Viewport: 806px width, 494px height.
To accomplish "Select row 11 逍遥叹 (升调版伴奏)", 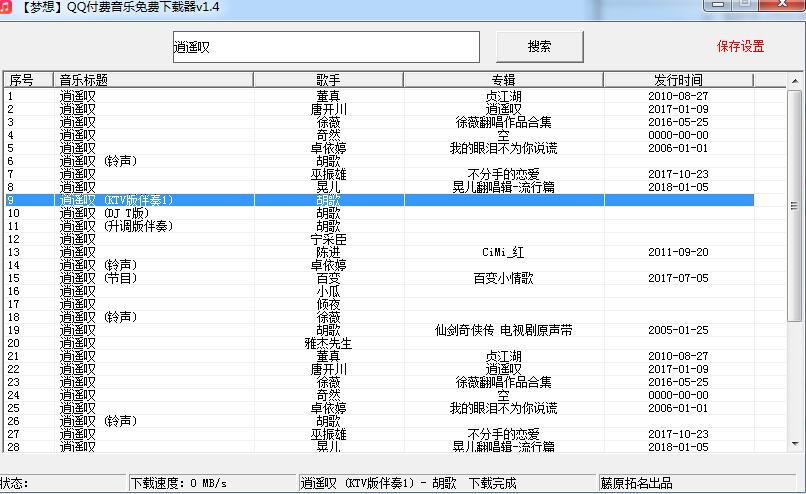I will [x=379, y=226].
